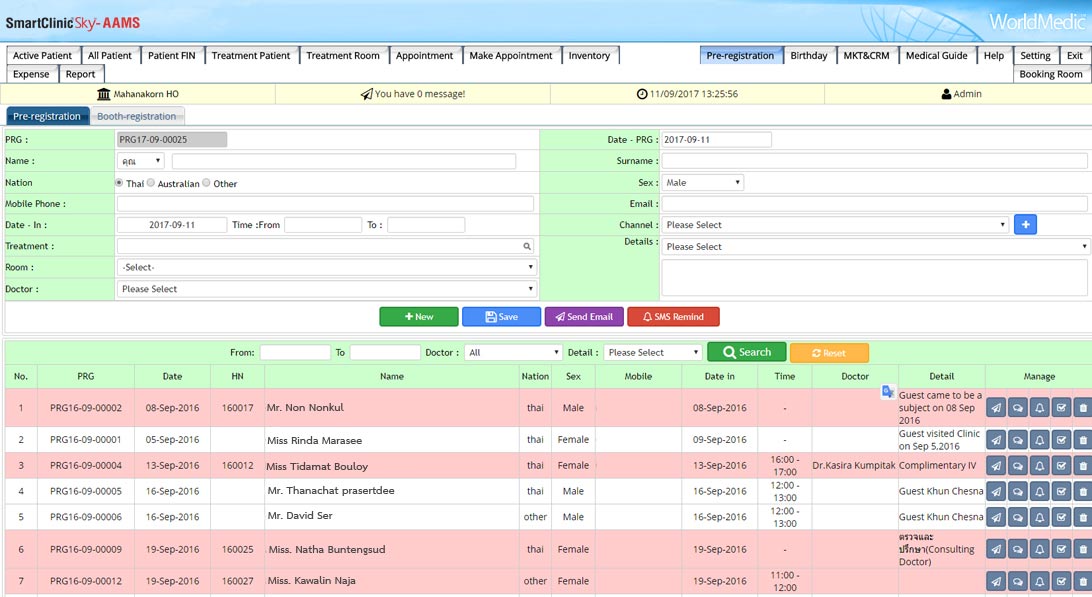1092x597 pixels.
Task: Click search magnifier in Treatment field
Action: 527,246
